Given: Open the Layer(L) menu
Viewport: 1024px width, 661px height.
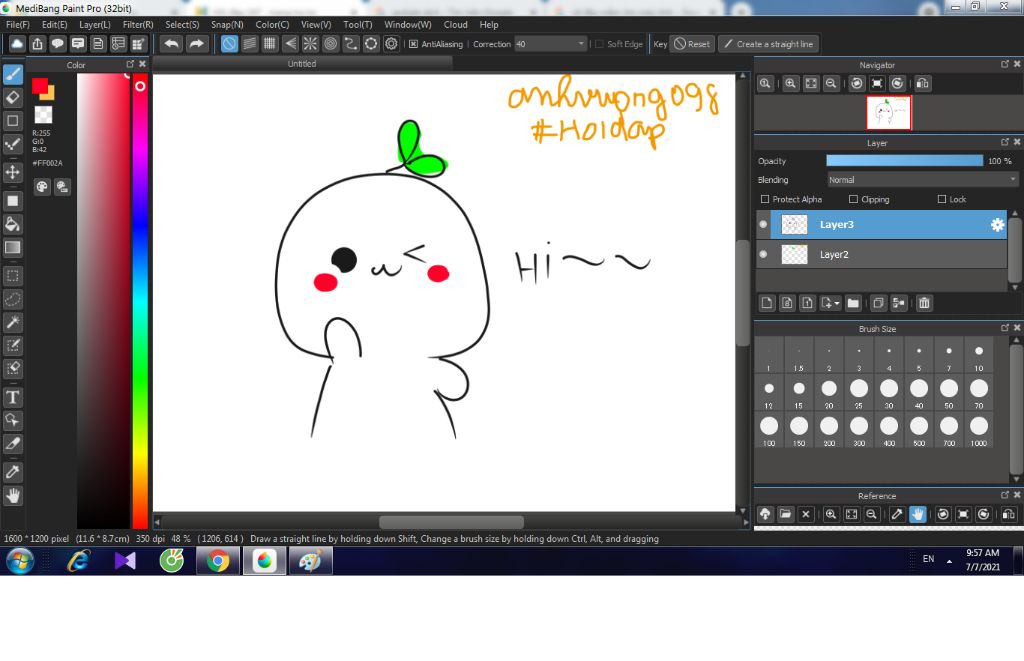Looking at the screenshot, I should [x=95, y=24].
